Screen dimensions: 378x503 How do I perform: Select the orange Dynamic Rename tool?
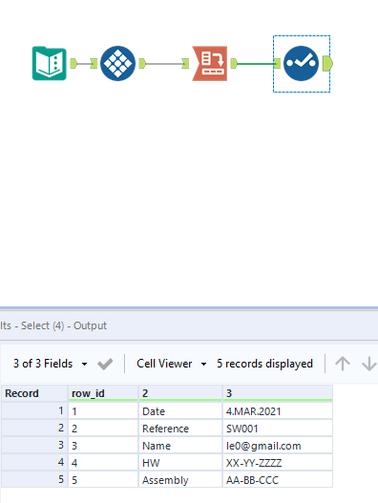coord(210,63)
